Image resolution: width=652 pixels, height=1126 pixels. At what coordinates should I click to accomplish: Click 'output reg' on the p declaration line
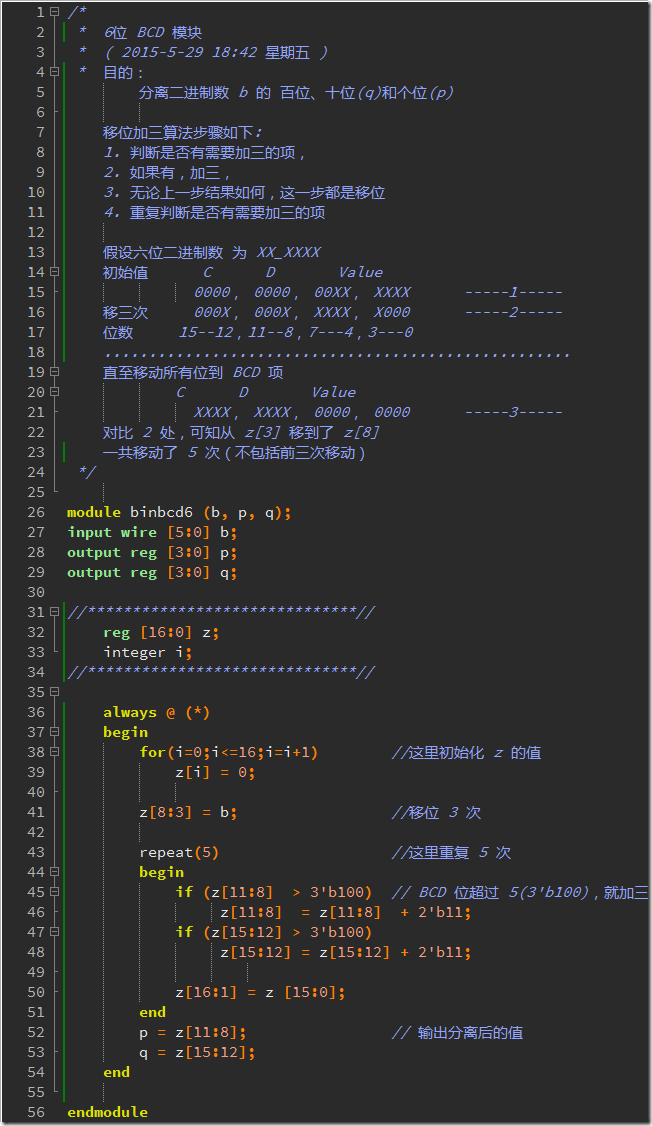coord(112,552)
